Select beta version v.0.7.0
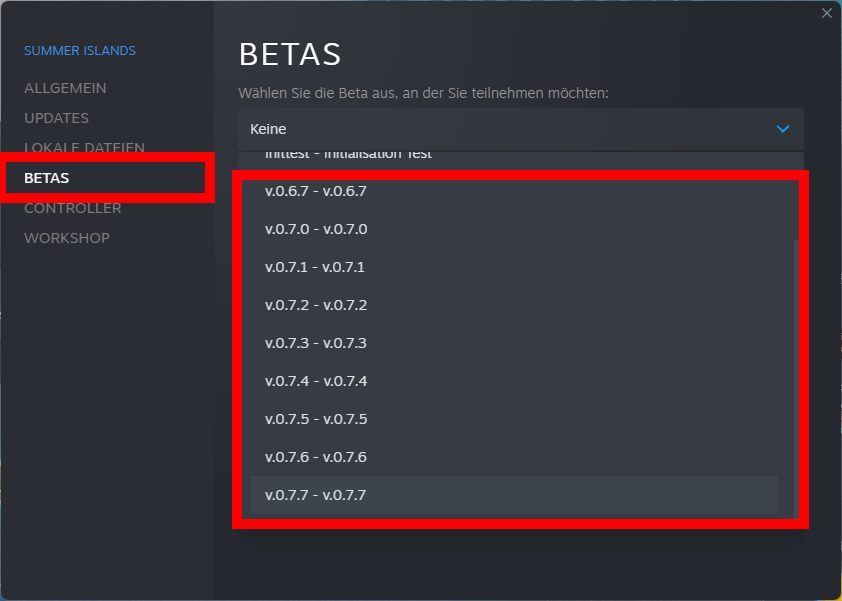842x601 pixels. click(316, 229)
